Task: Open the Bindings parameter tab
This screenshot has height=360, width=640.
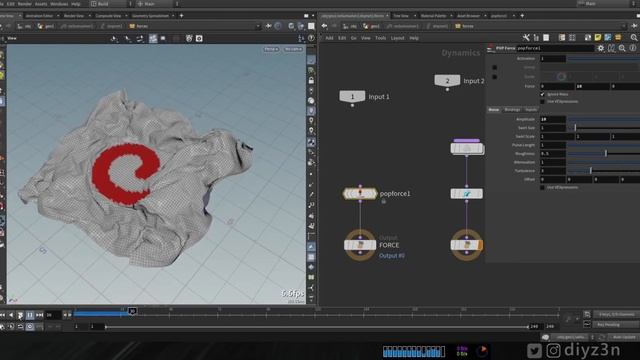Action: click(512, 110)
